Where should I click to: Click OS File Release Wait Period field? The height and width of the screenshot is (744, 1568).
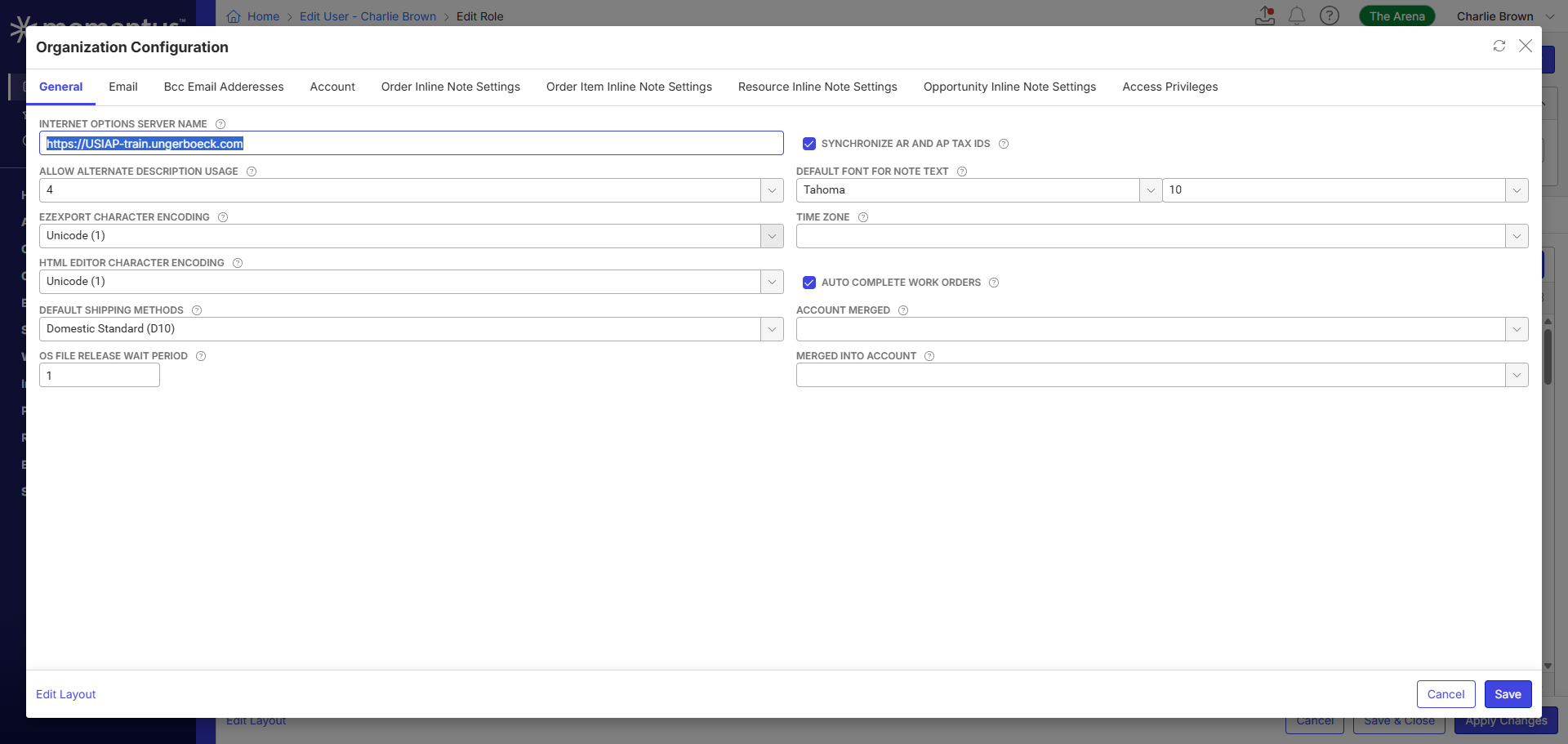click(100, 376)
